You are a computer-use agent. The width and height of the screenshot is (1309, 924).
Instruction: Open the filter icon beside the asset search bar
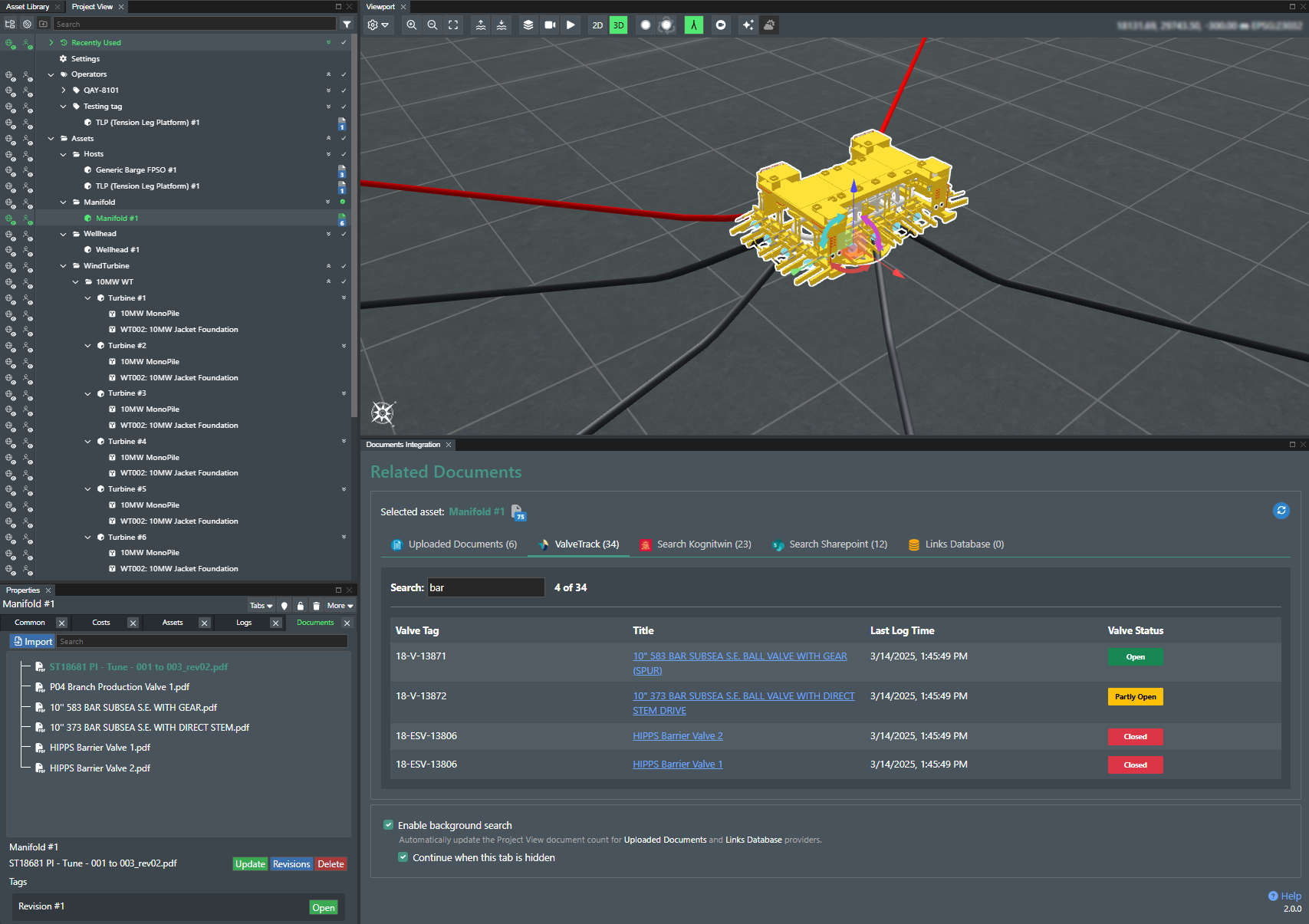(x=347, y=24)
